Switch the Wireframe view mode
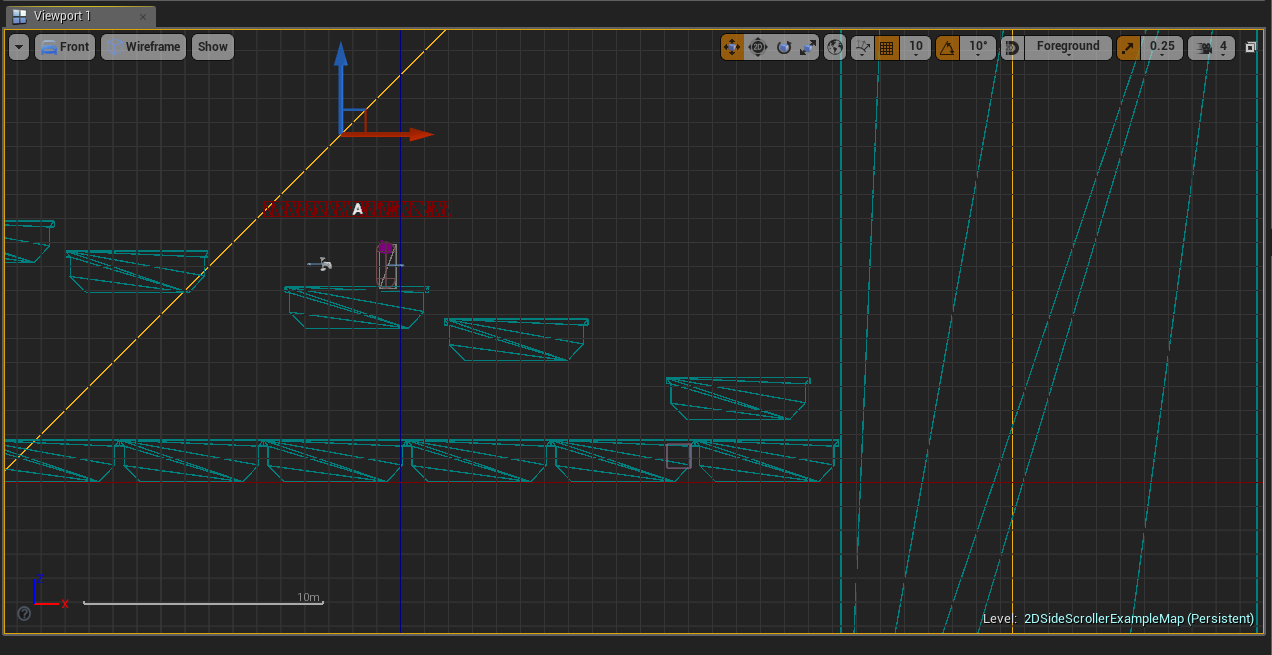The height and width of the screenshot is (655, 1272). tap(143, 46)
